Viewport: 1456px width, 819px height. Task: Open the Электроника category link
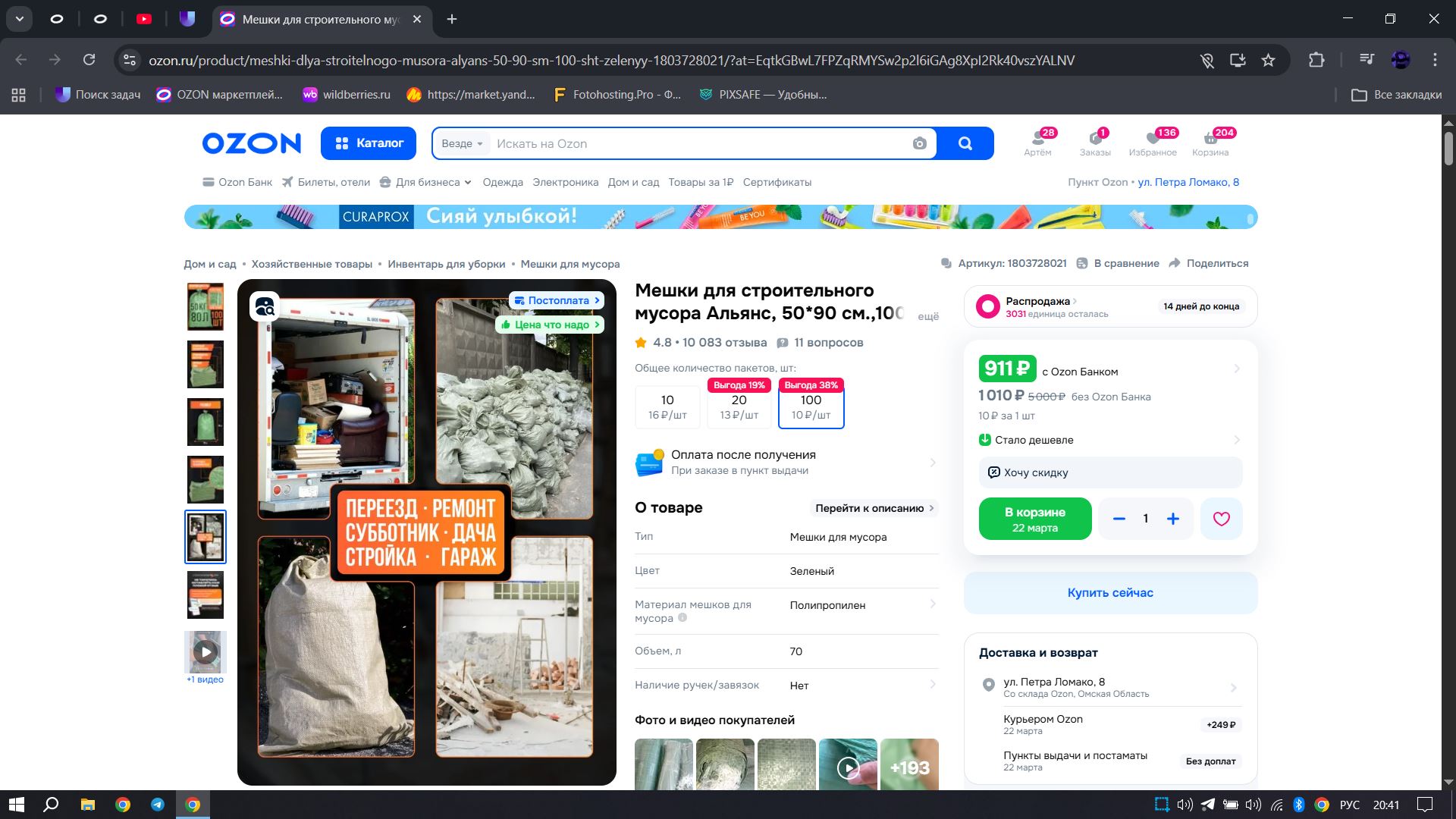565,182
